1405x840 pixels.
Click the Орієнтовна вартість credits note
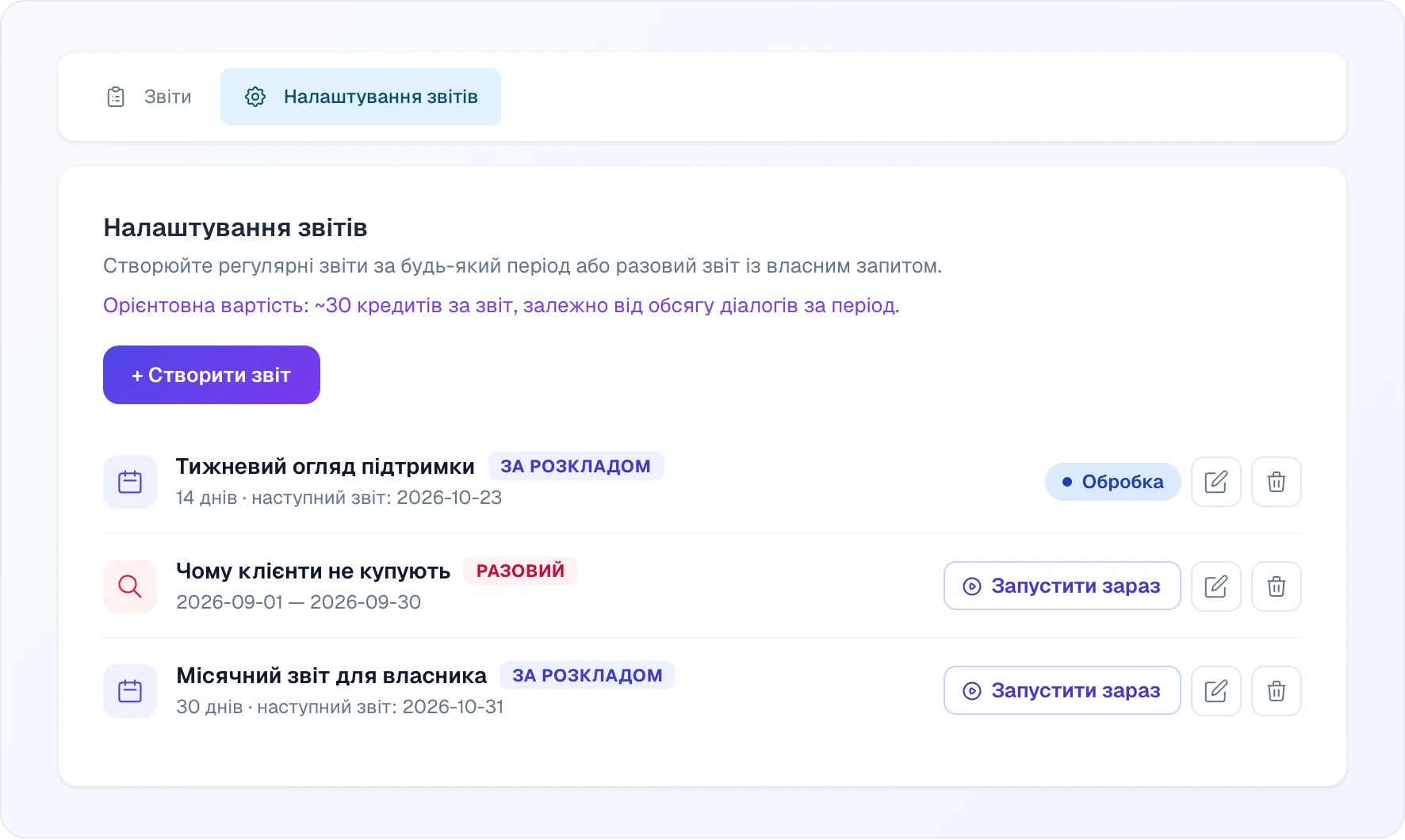501,306
